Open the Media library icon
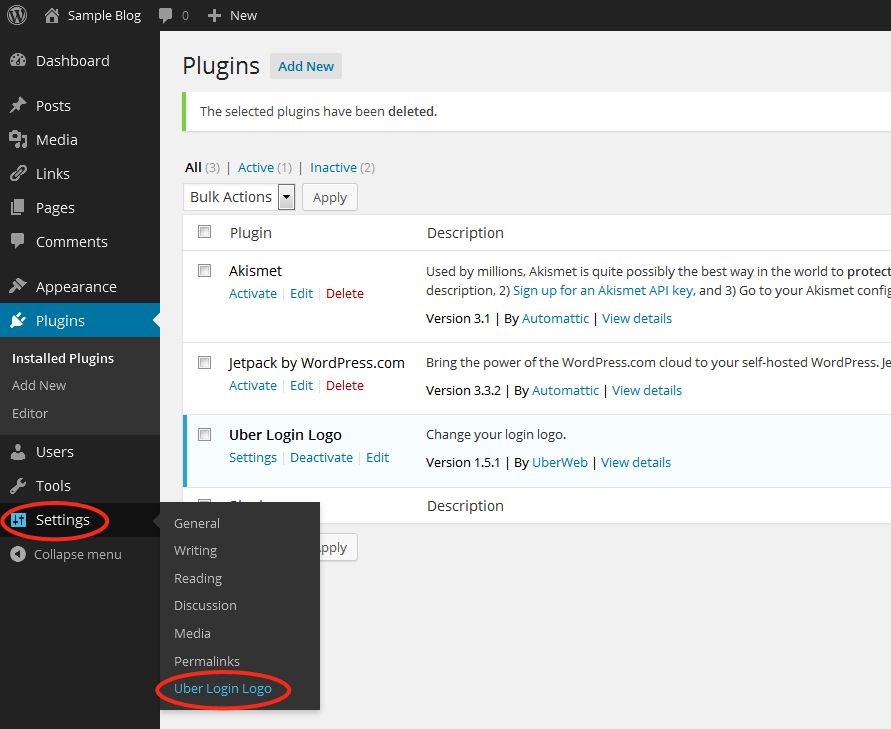The width and height of the screenshot is (891, 729). [x=19, y=139]
